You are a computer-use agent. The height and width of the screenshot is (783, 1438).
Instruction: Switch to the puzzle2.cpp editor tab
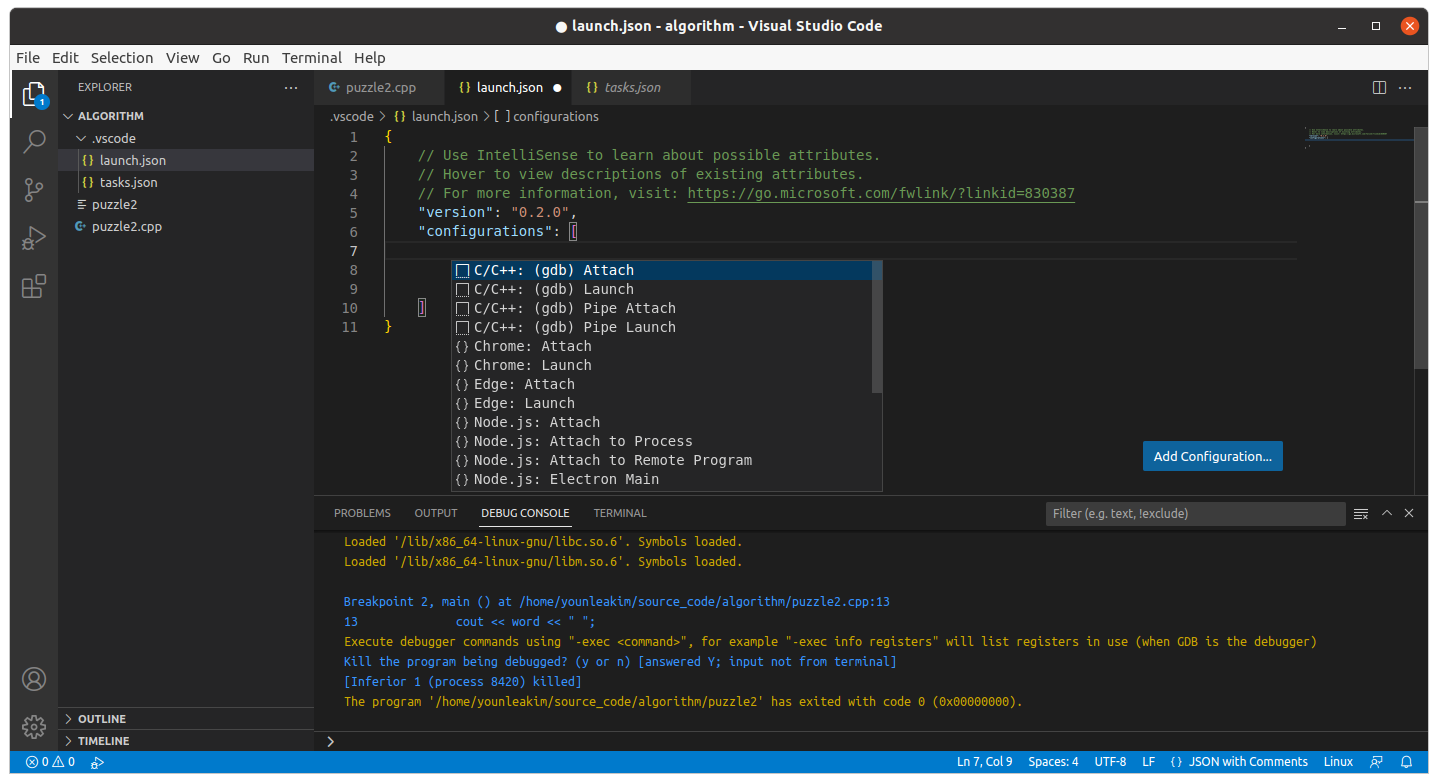tap(378, 88)
